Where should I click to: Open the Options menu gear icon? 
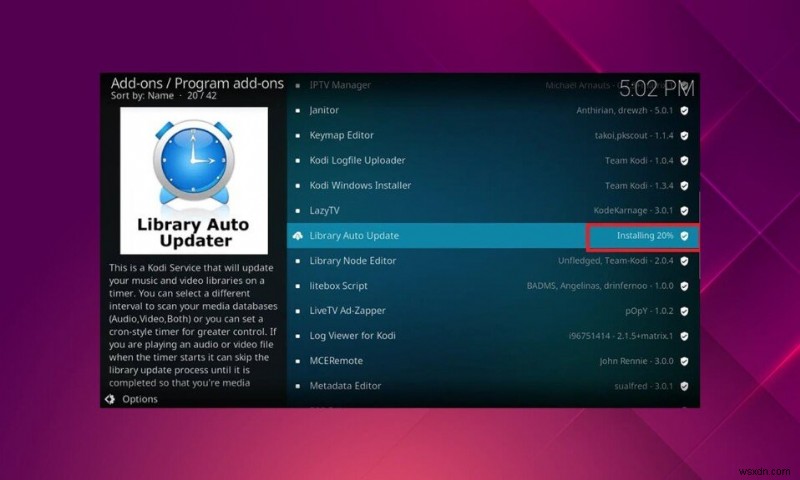tap(110, 399)
